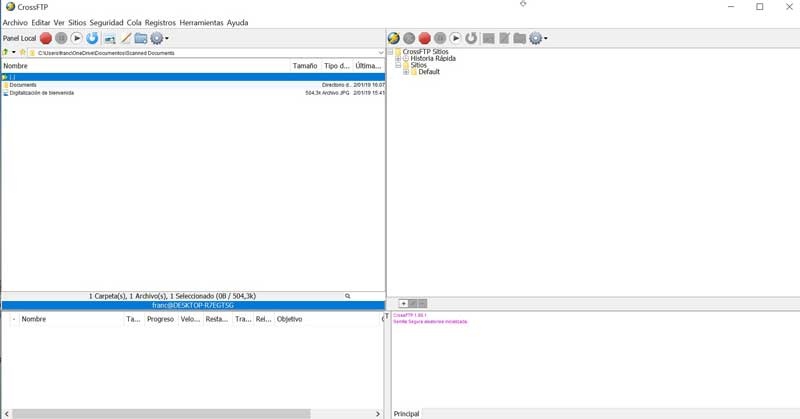Expand the Historia Rápida tree node

point(398,59)
